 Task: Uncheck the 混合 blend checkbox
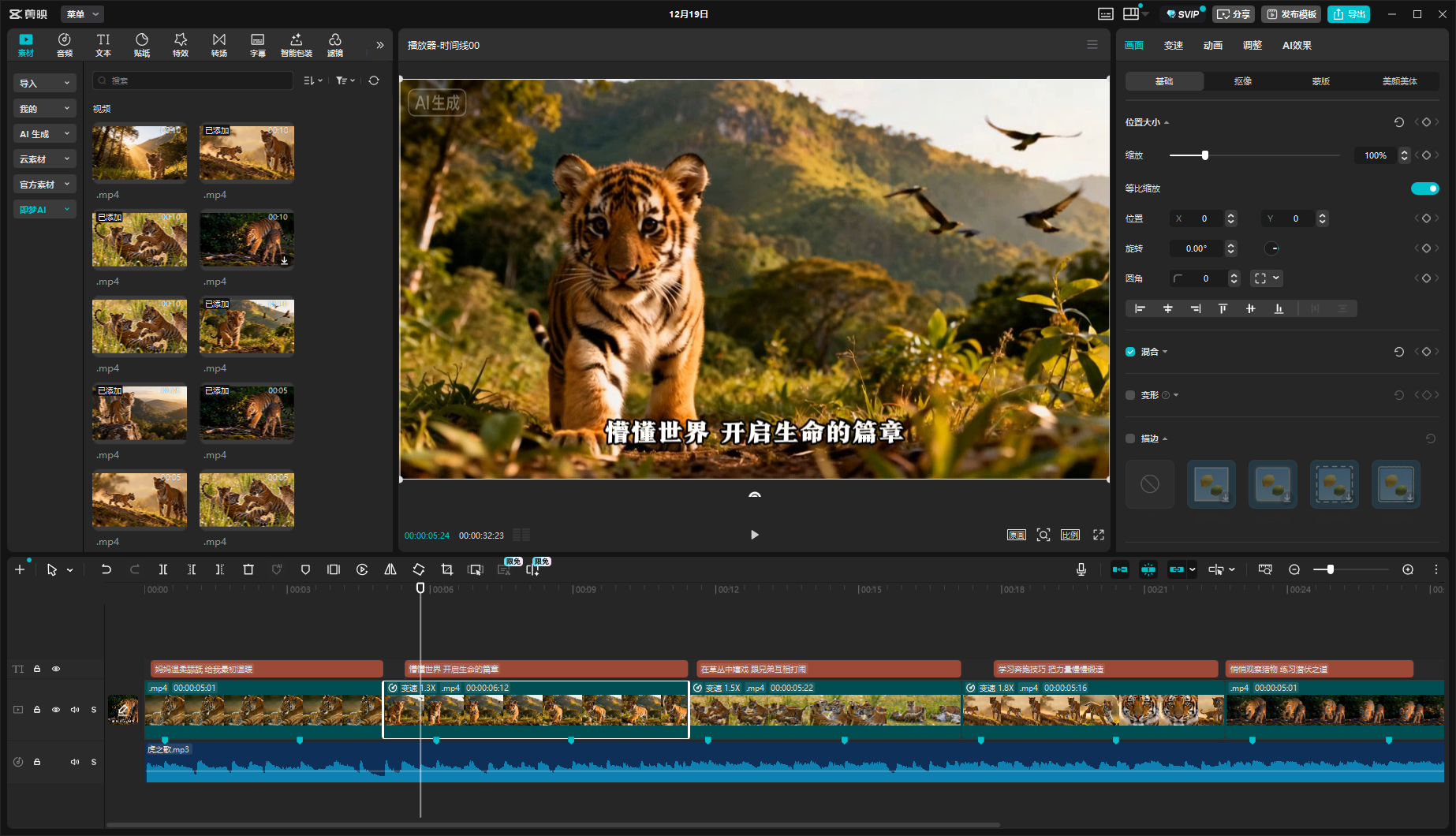click(1130, 352)
